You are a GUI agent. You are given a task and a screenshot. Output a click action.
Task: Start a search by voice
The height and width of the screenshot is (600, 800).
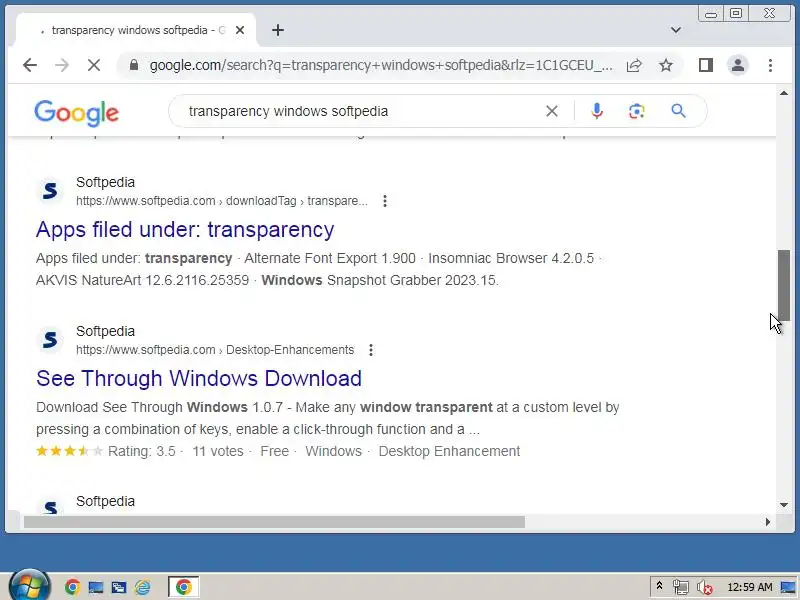point(596,111)
